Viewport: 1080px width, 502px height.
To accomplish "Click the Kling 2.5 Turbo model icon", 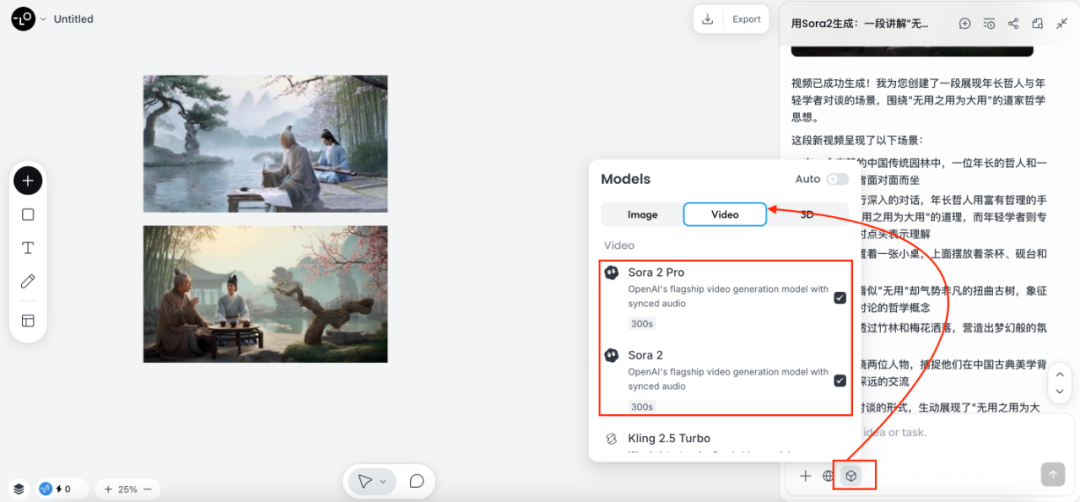I will (x=611, y=439).
